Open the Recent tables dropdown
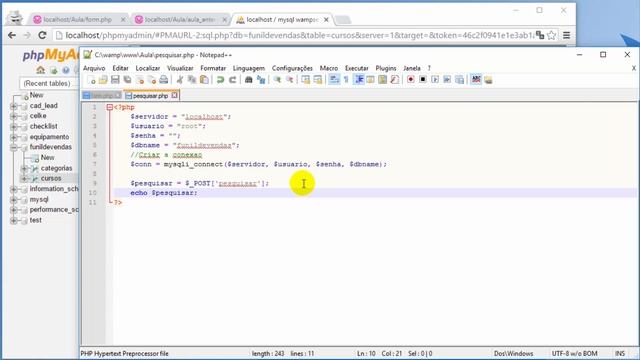Screen dimensions: 640x360 (49, 83)
